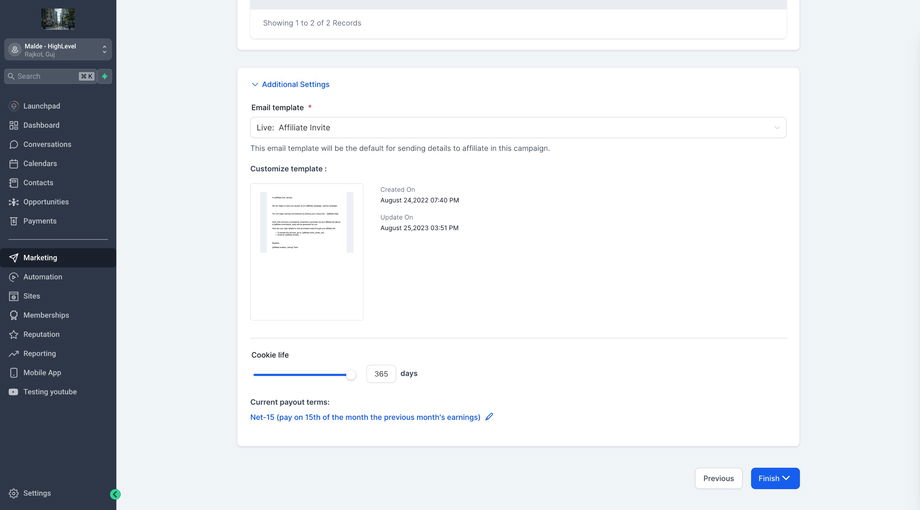The image size is (920, 510).
Task: Click the Net-15 payout terms link
Action: tap(365, 417)
